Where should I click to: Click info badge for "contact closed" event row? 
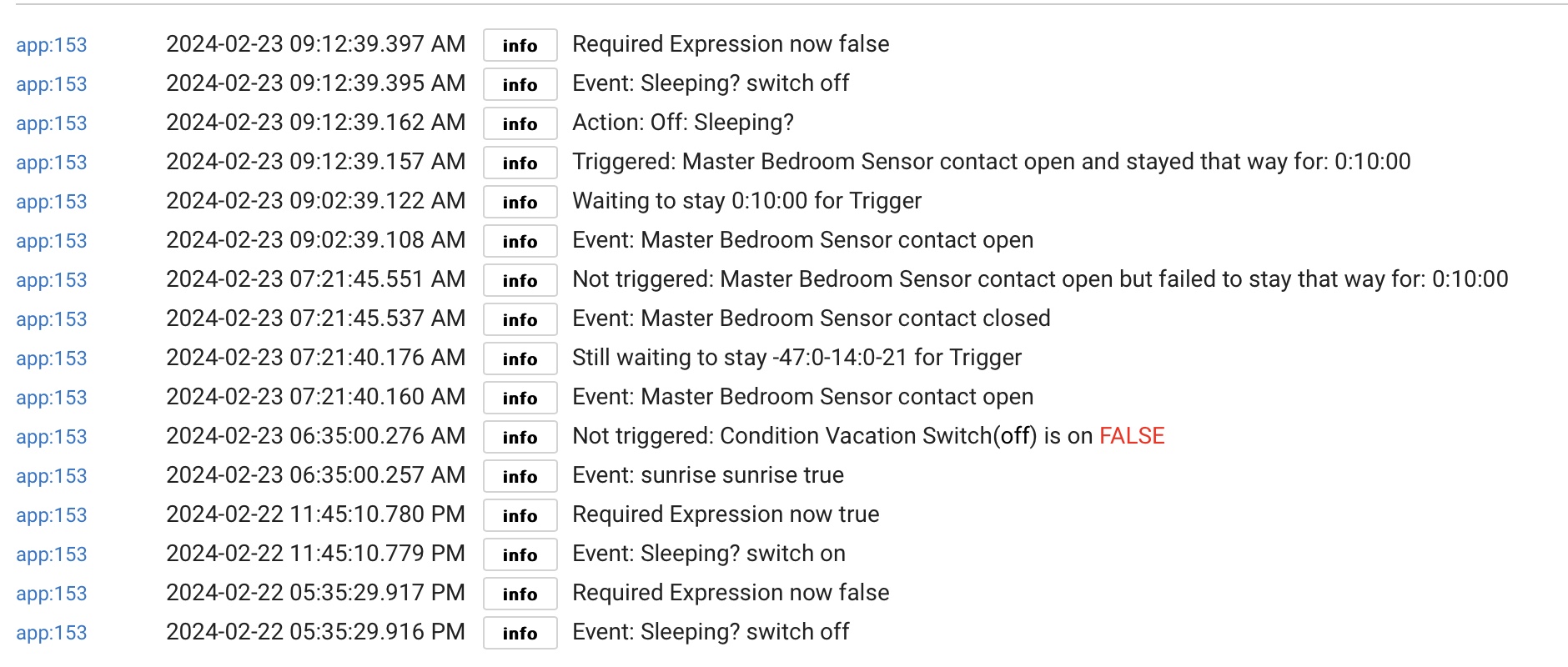(x=520, y=319)
